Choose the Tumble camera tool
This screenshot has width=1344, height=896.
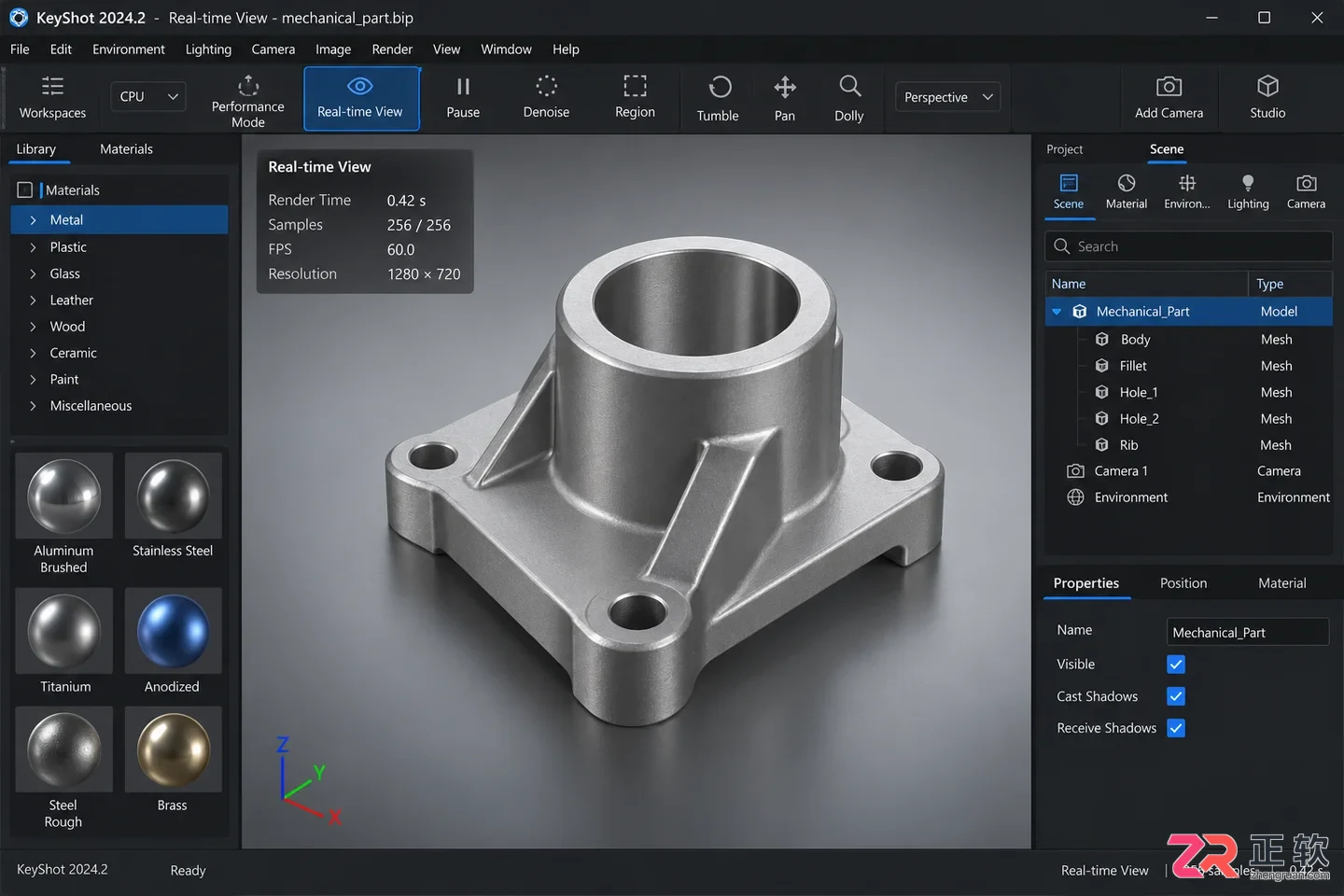[718, 98]
